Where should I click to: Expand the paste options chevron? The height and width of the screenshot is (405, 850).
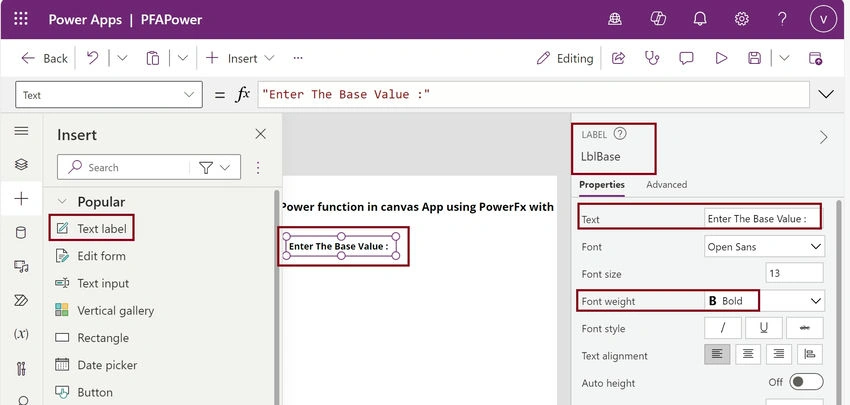(x=183, y=58)
